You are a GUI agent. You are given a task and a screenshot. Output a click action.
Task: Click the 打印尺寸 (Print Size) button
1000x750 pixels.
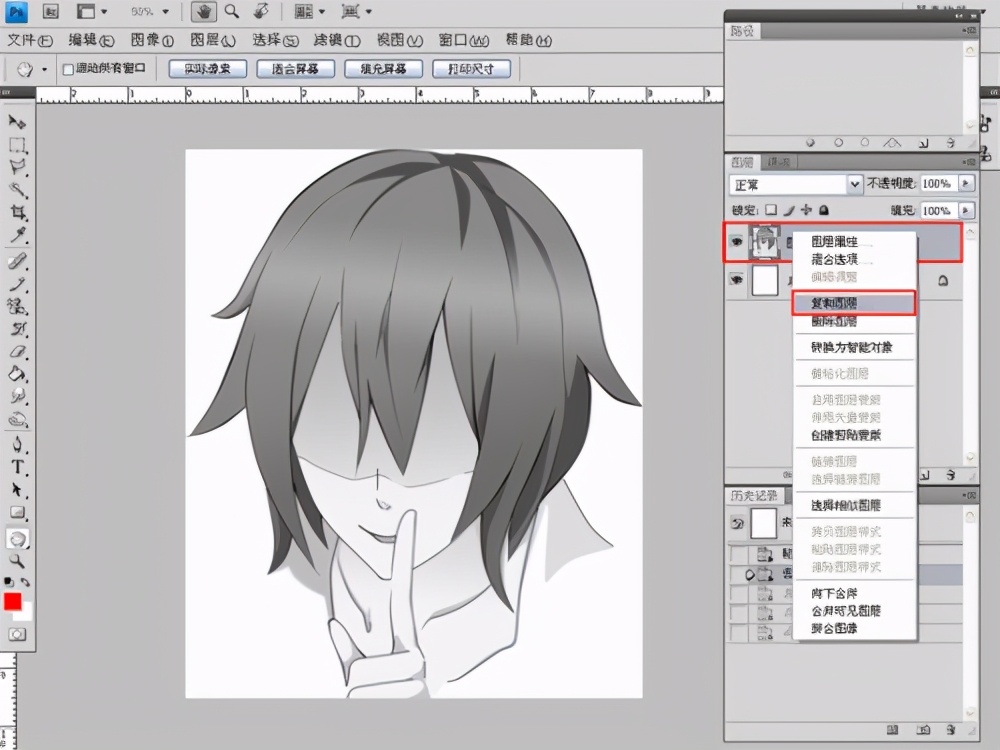click(471, 69)
